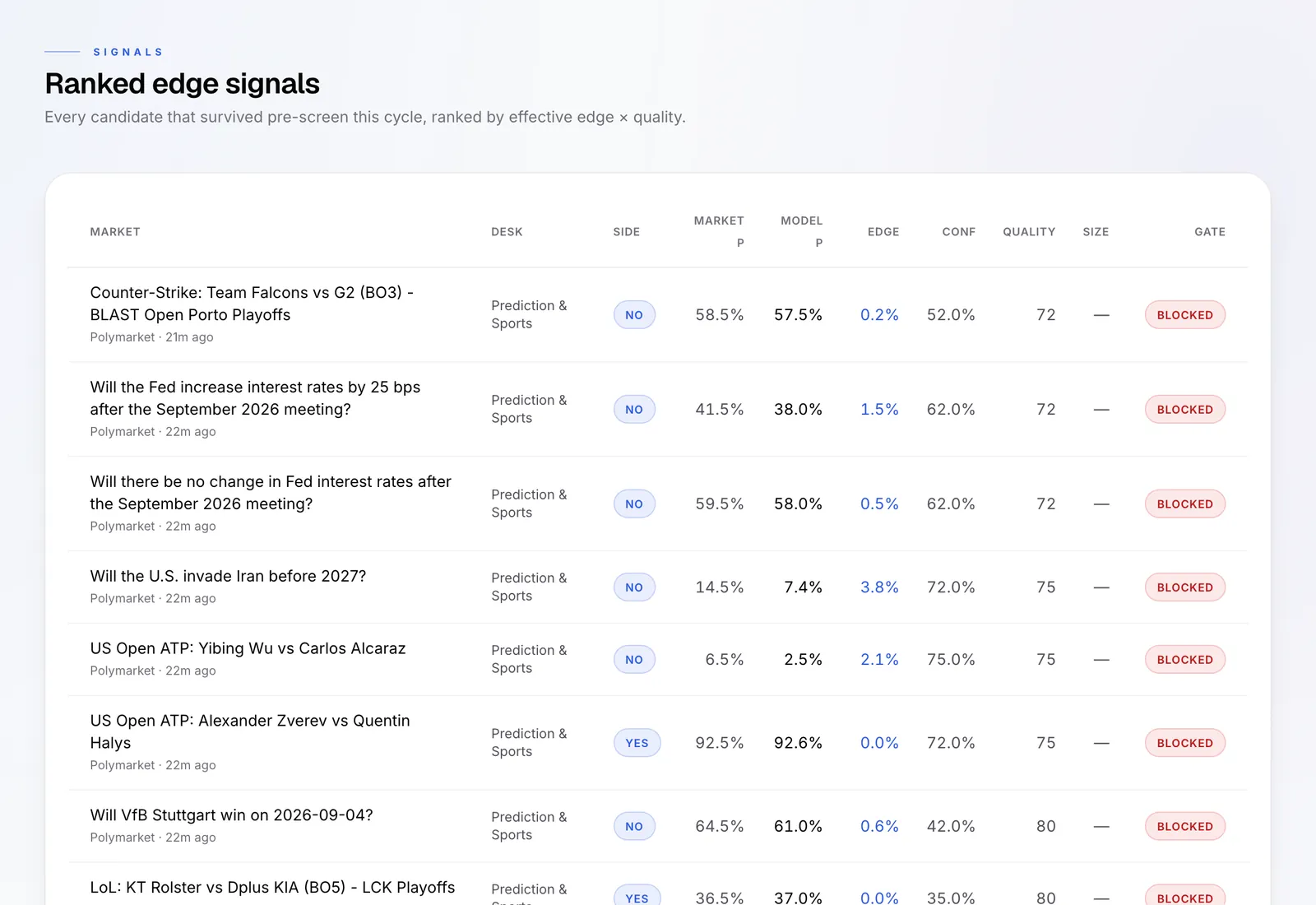The height and width of the screenshot is (905, 1316).
Task: Click the SIGNALS section label
Action: (x=127, y=52)
